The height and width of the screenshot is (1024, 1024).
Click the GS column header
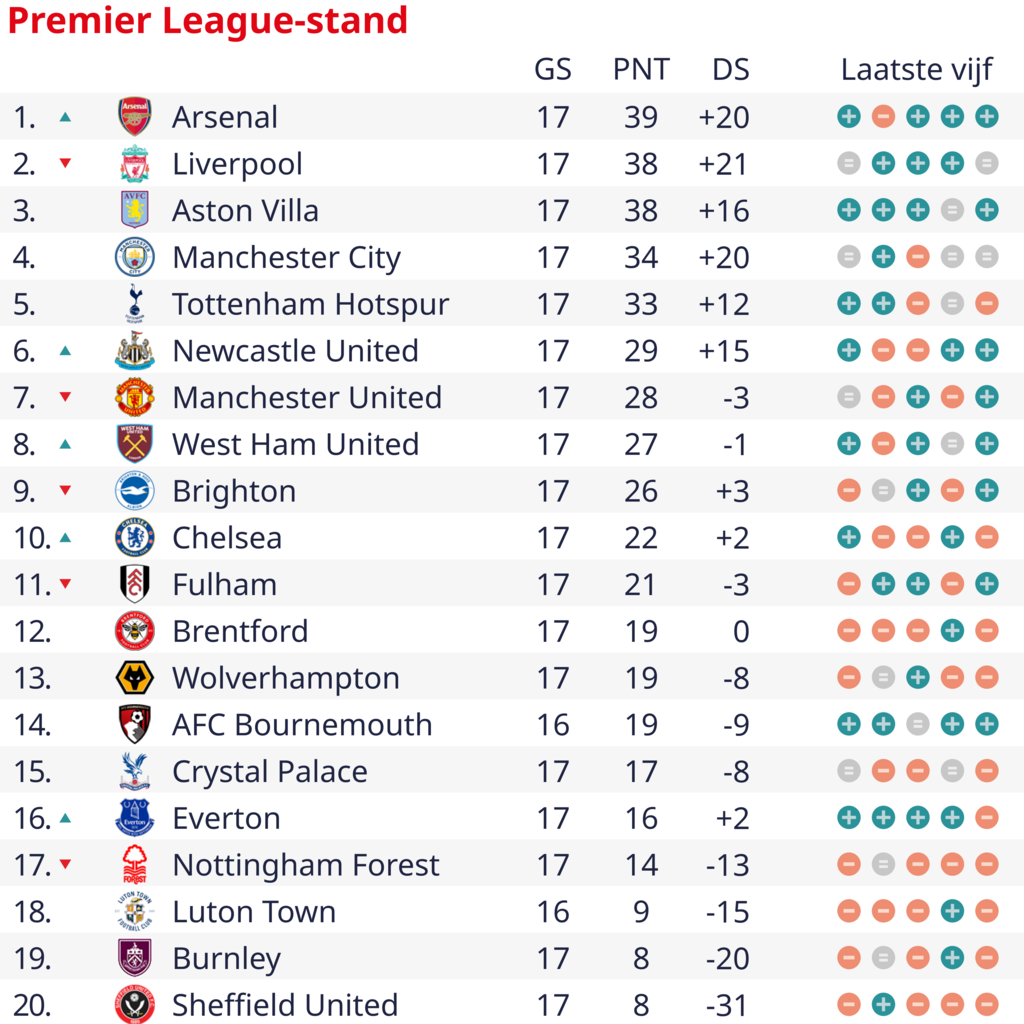coord(552,69)
